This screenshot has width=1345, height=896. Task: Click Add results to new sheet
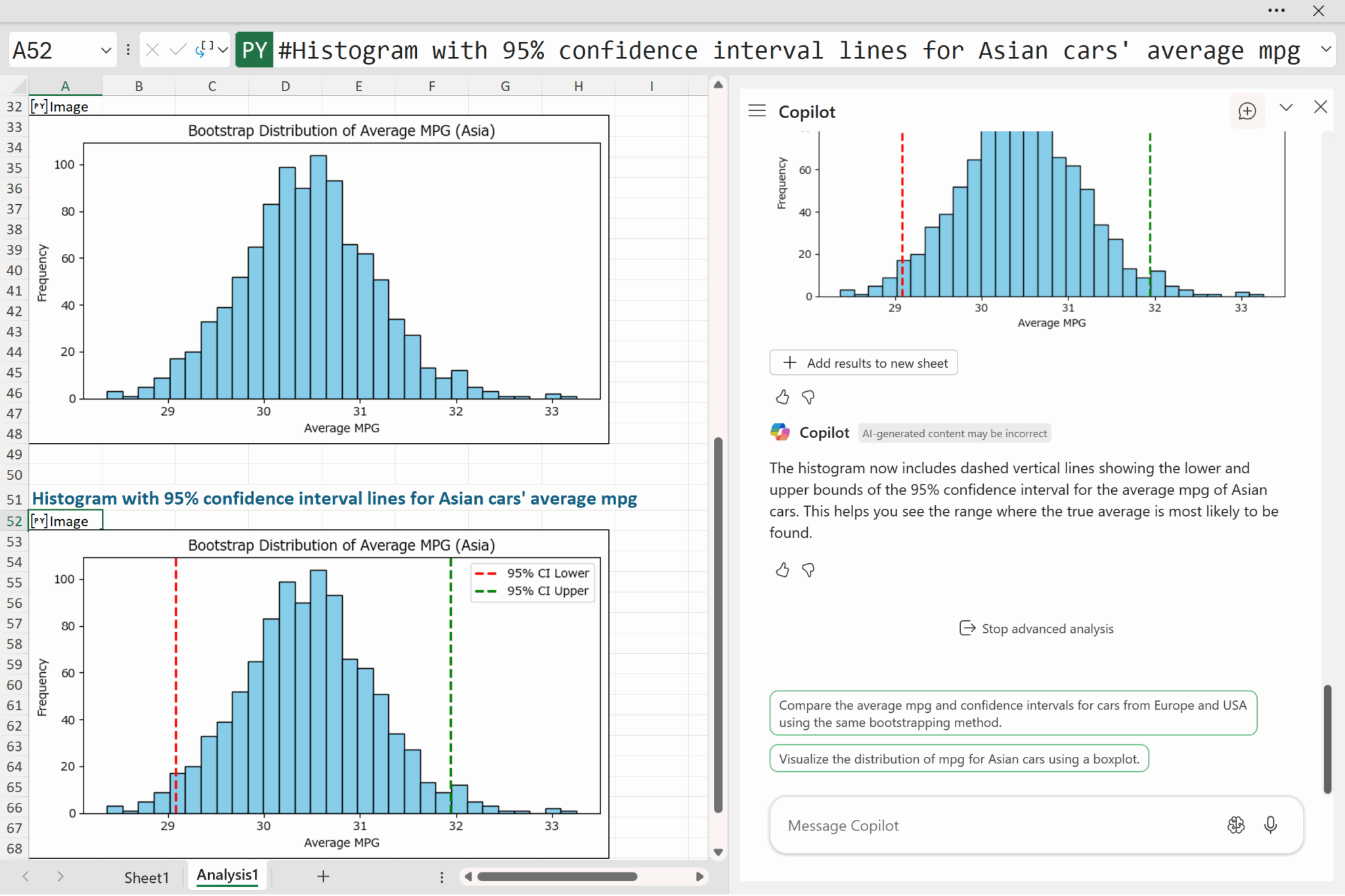(863, 363)
